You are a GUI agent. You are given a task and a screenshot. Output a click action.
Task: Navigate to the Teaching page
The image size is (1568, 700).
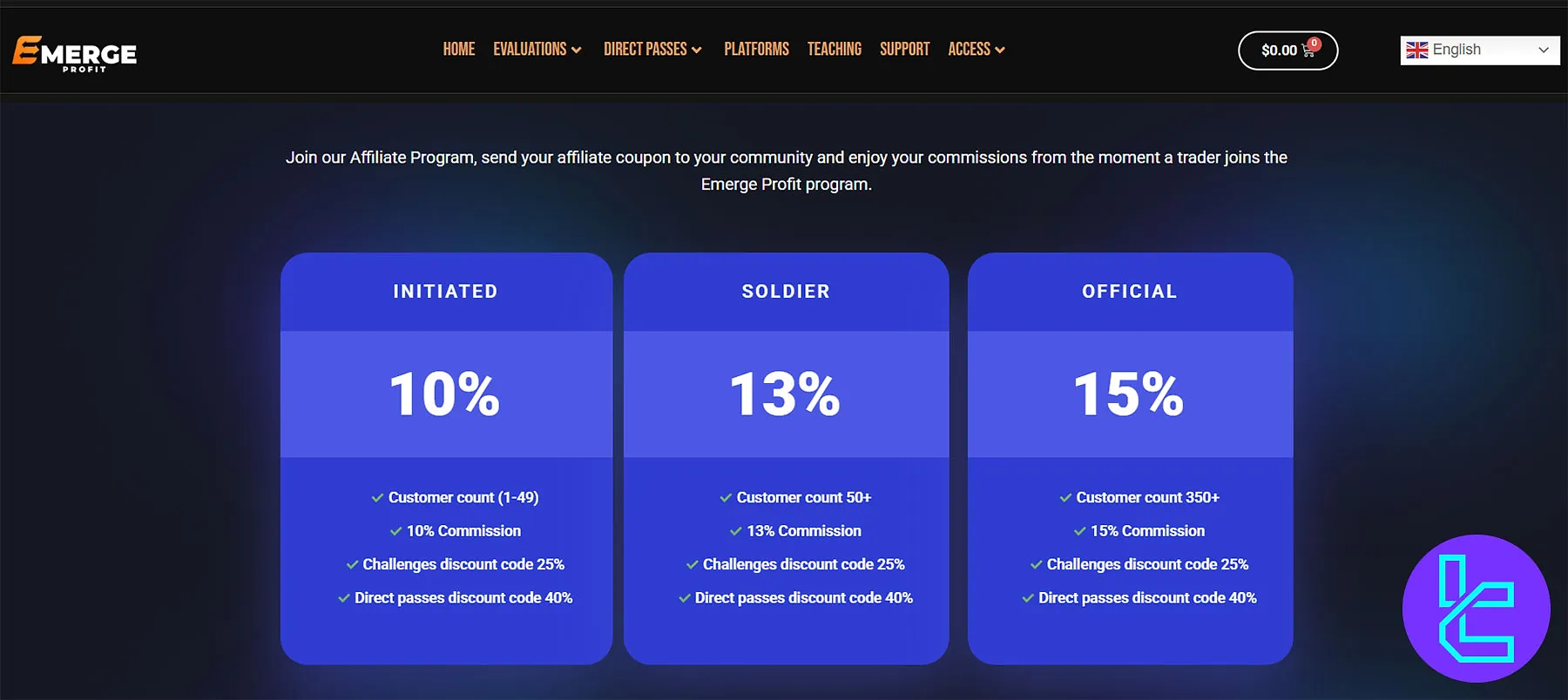coord(834,50)
